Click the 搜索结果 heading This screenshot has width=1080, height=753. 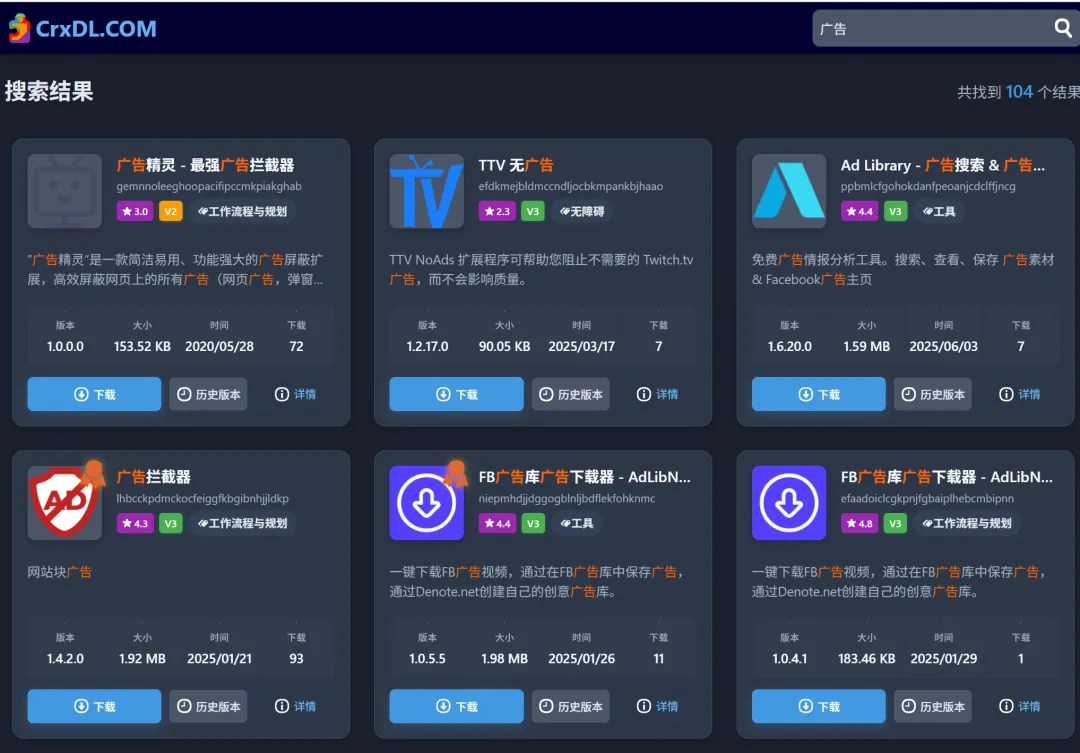coord(49,91)
